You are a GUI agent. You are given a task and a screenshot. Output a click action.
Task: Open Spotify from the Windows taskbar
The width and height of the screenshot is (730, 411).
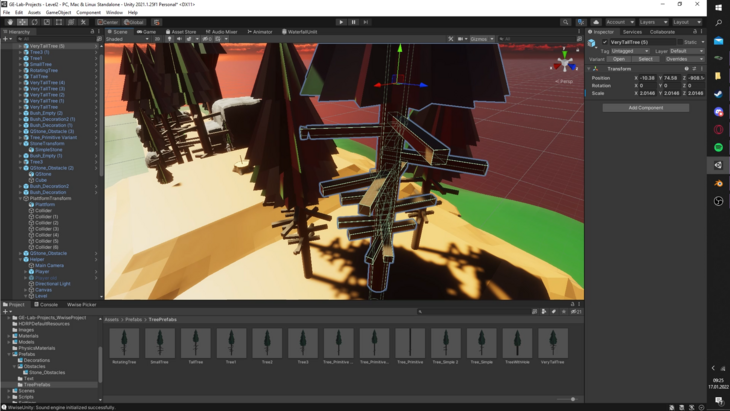point(719,147)
